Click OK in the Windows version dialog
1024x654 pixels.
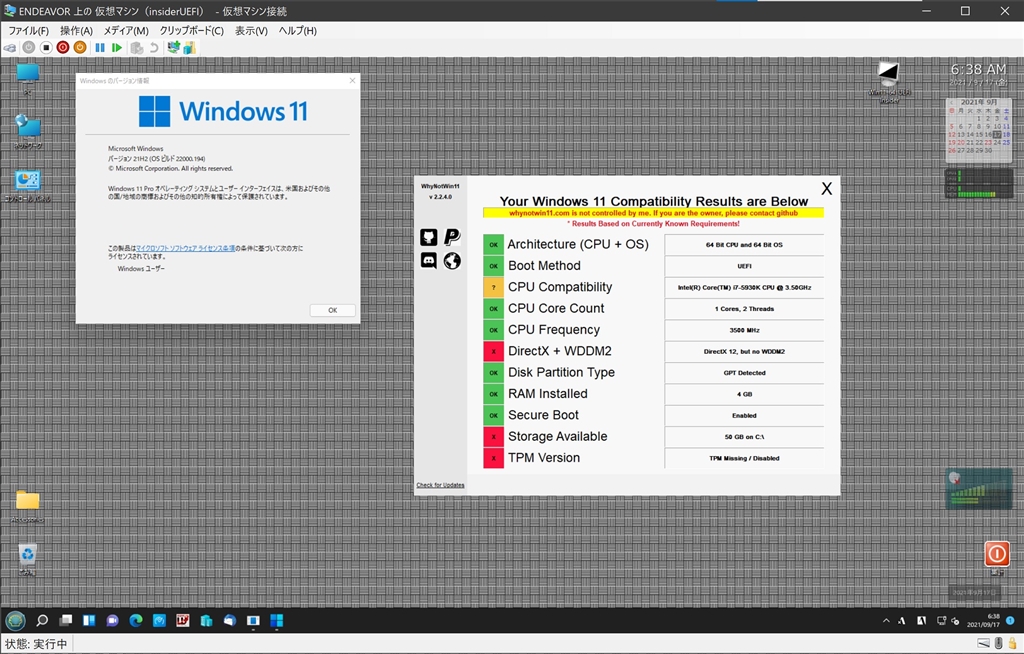click(332, 310)
